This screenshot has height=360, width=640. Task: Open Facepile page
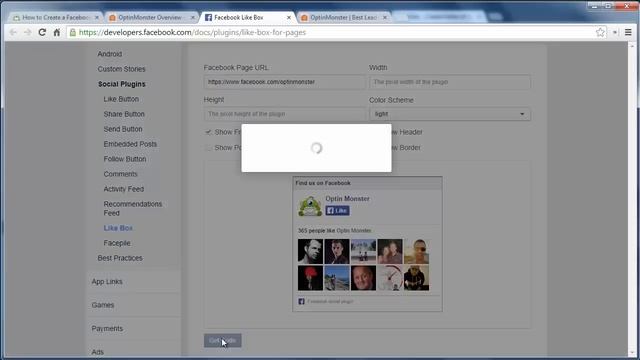point(117,243)
